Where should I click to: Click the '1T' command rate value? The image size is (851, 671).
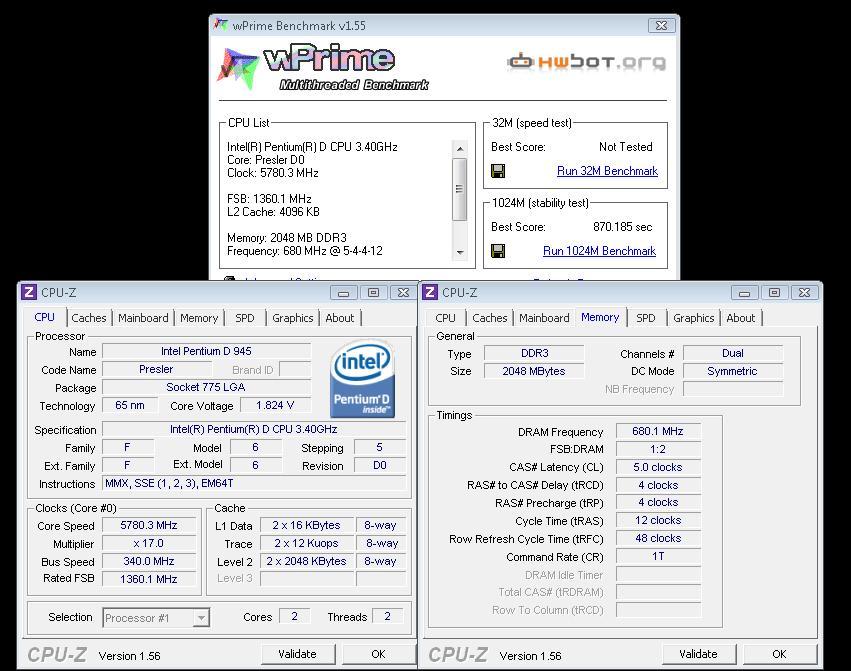point(658,556)
